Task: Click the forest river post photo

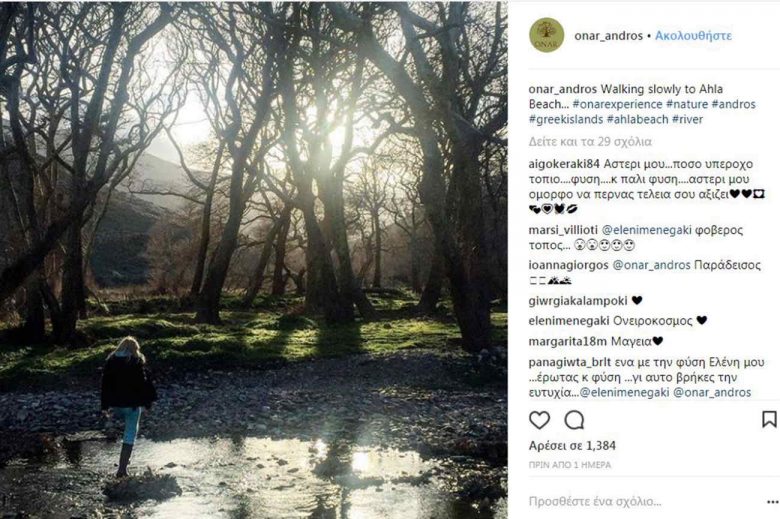Action: pyautogui.click(x=253, y=259)
